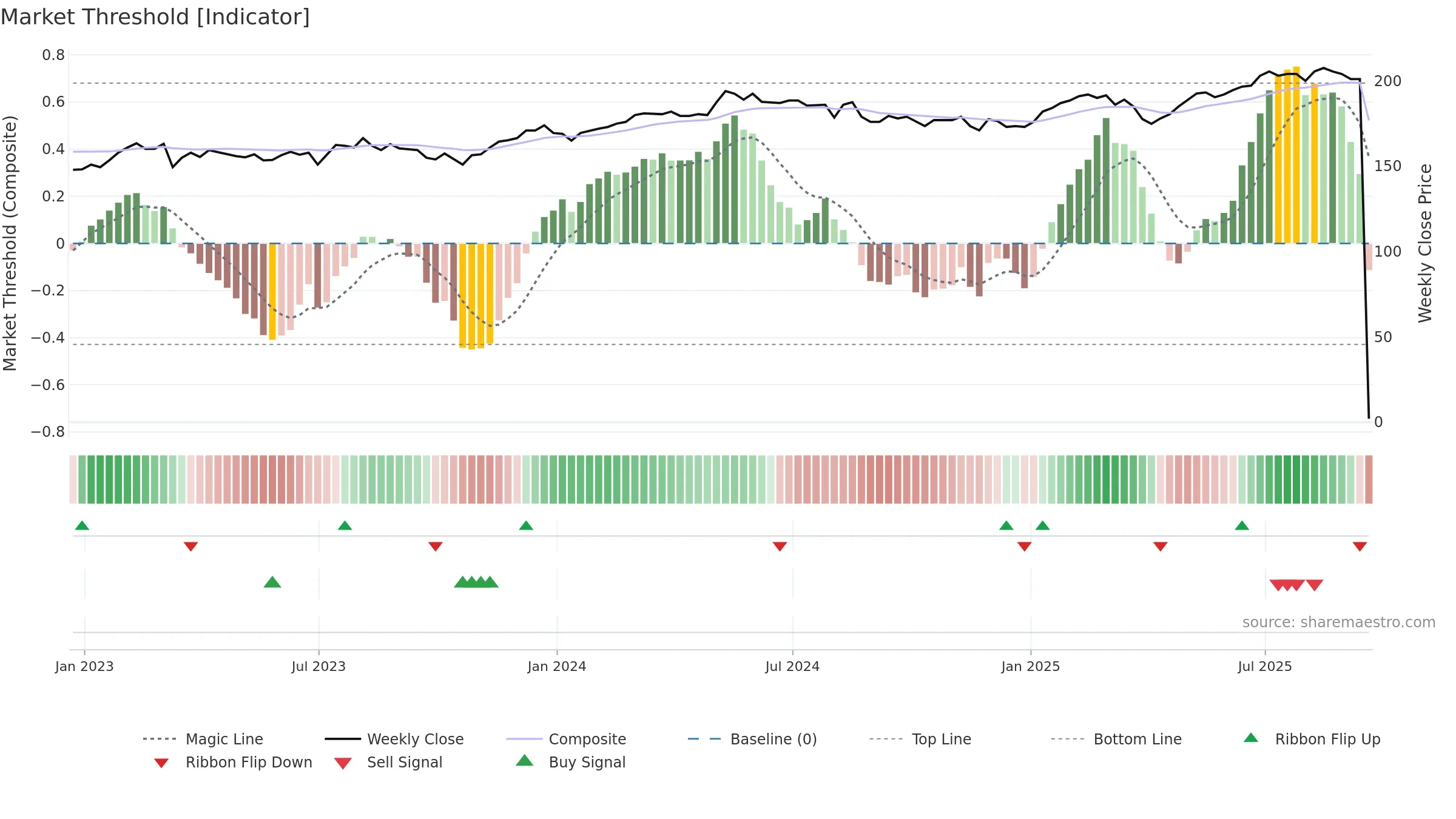Toggle Ribbon Flip Up legend entry
Image resolution: width=1456 pixels, height=819 pixels.
click(1312, 739)
